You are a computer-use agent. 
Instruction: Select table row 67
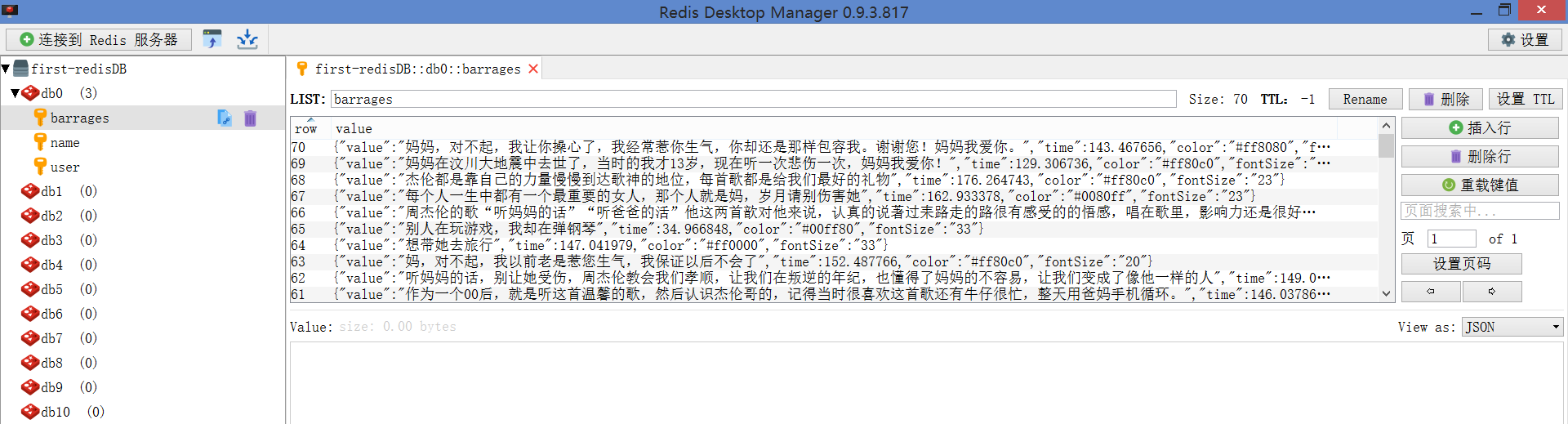coord(834,196)
